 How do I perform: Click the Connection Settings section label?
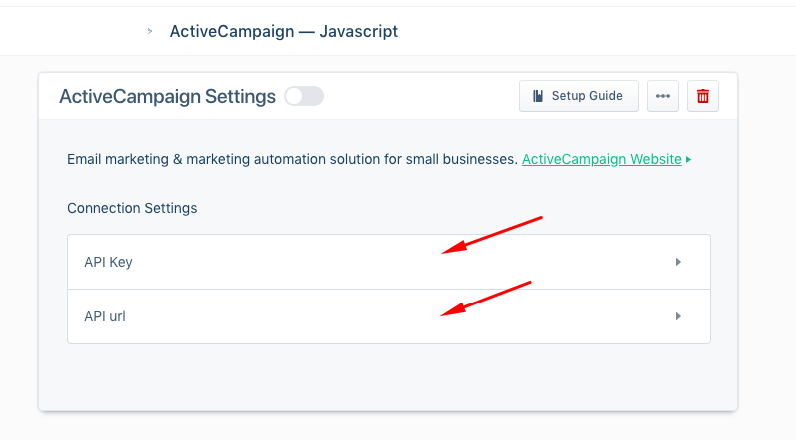click(132, 208)
